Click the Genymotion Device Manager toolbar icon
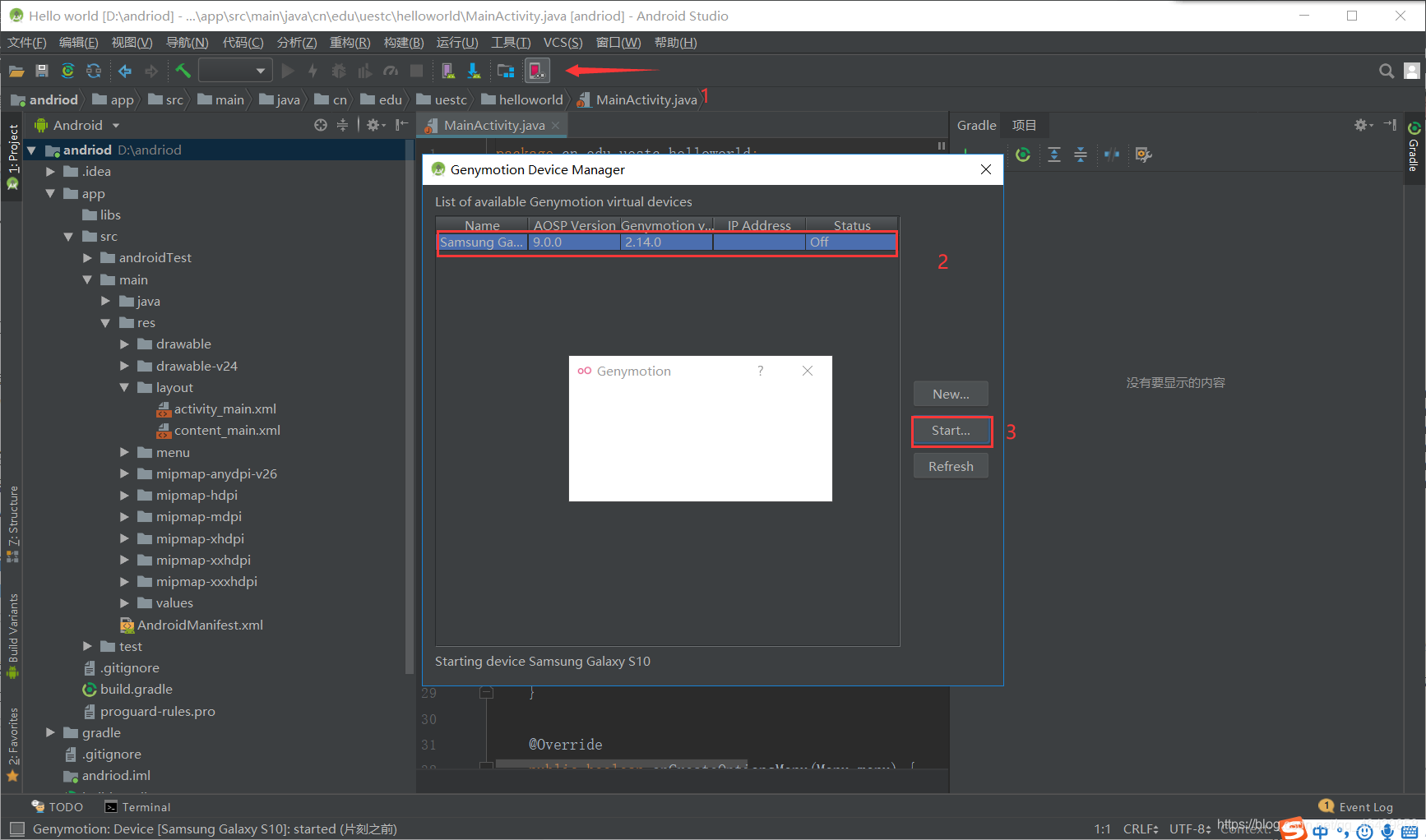Screen dimensions: 1426x840 (536, 72)
